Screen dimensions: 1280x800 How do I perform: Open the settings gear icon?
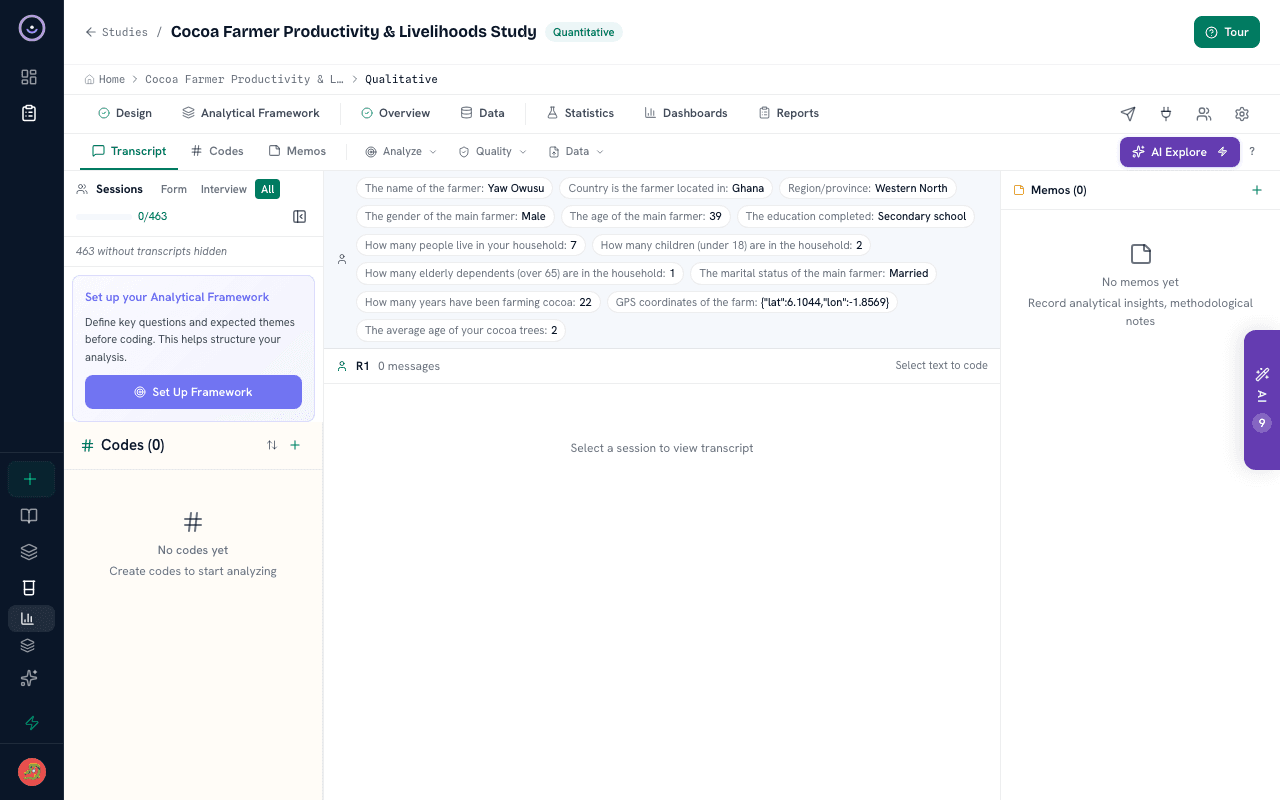point(1242,114)
